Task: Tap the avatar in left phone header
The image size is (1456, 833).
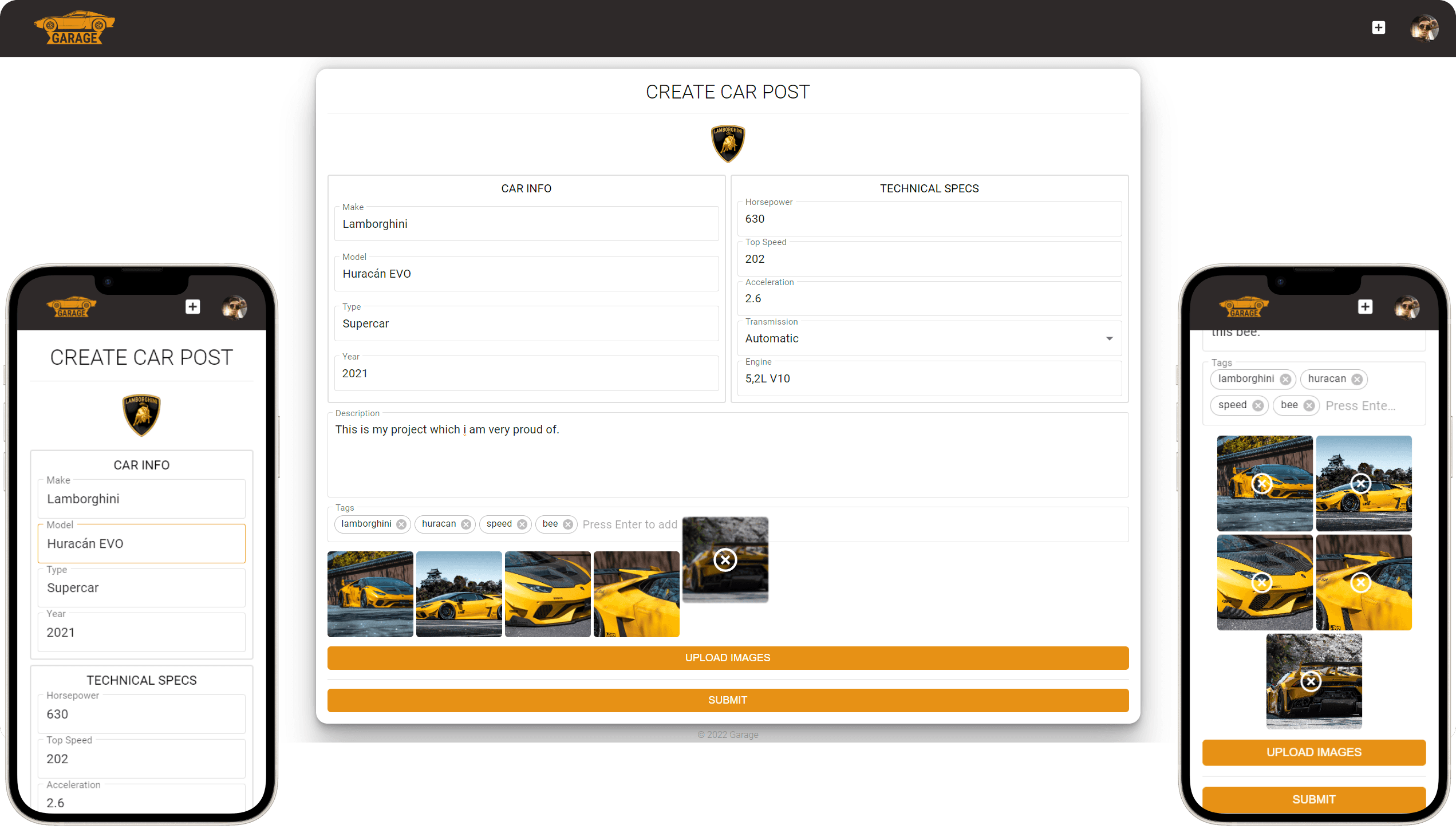Action: click(x=235, y=307)
